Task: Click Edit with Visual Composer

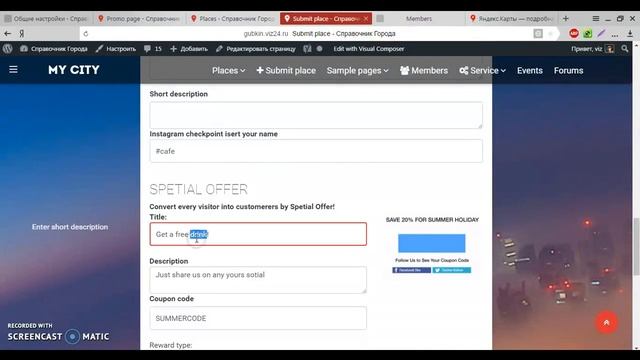Action: 369,49
